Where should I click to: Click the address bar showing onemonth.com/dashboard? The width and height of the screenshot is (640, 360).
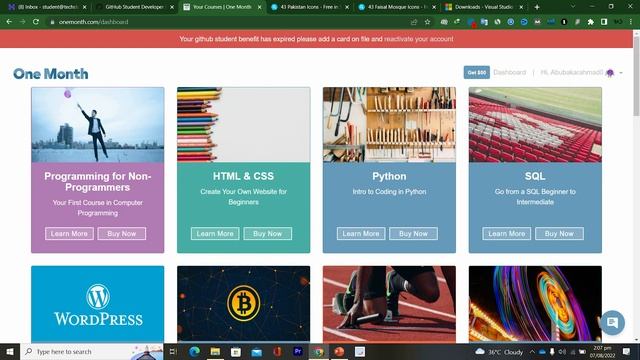coord(229,22)
